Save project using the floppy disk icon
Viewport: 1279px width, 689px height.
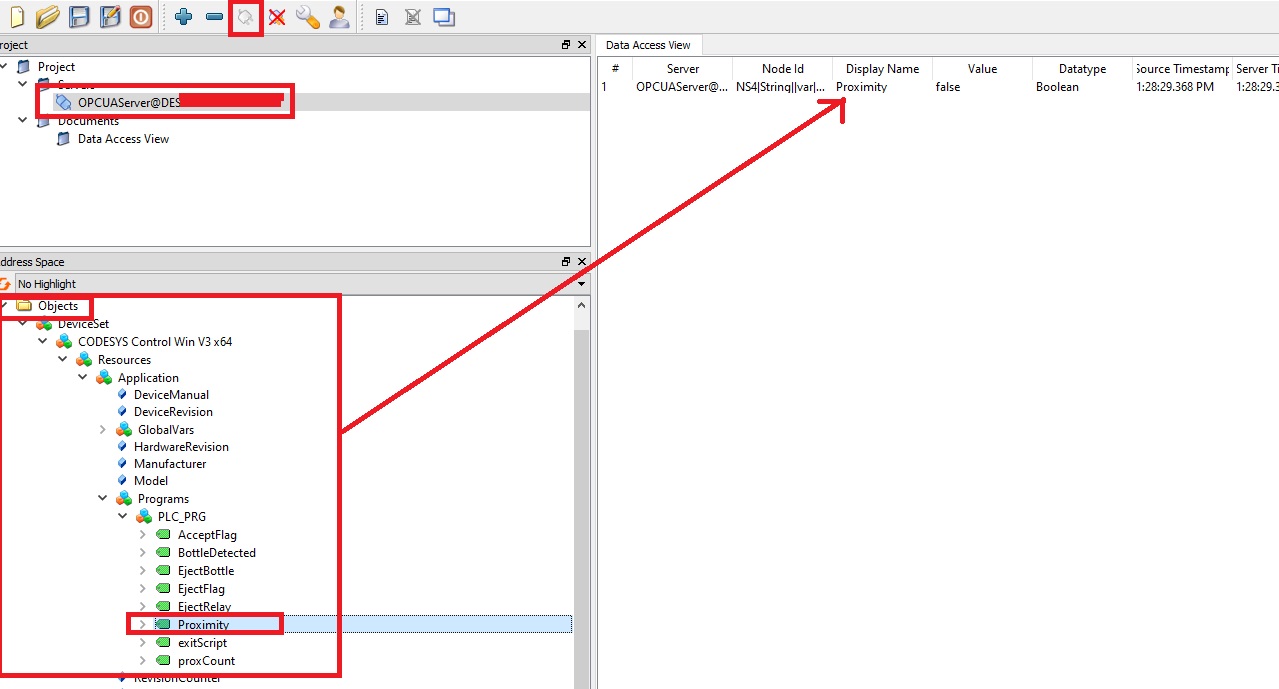[79, 17]
